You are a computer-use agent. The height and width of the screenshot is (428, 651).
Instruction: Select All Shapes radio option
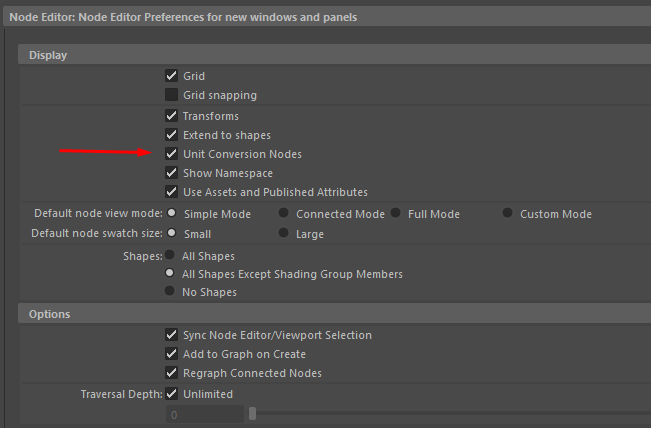[169, 254]
